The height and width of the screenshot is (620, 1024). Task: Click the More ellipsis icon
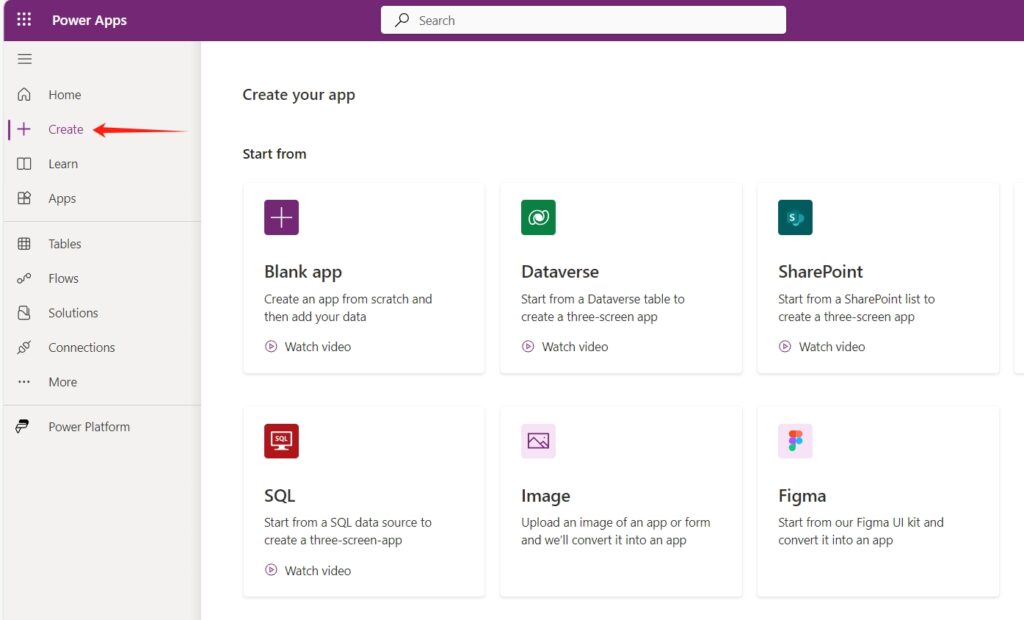point(24,382)
